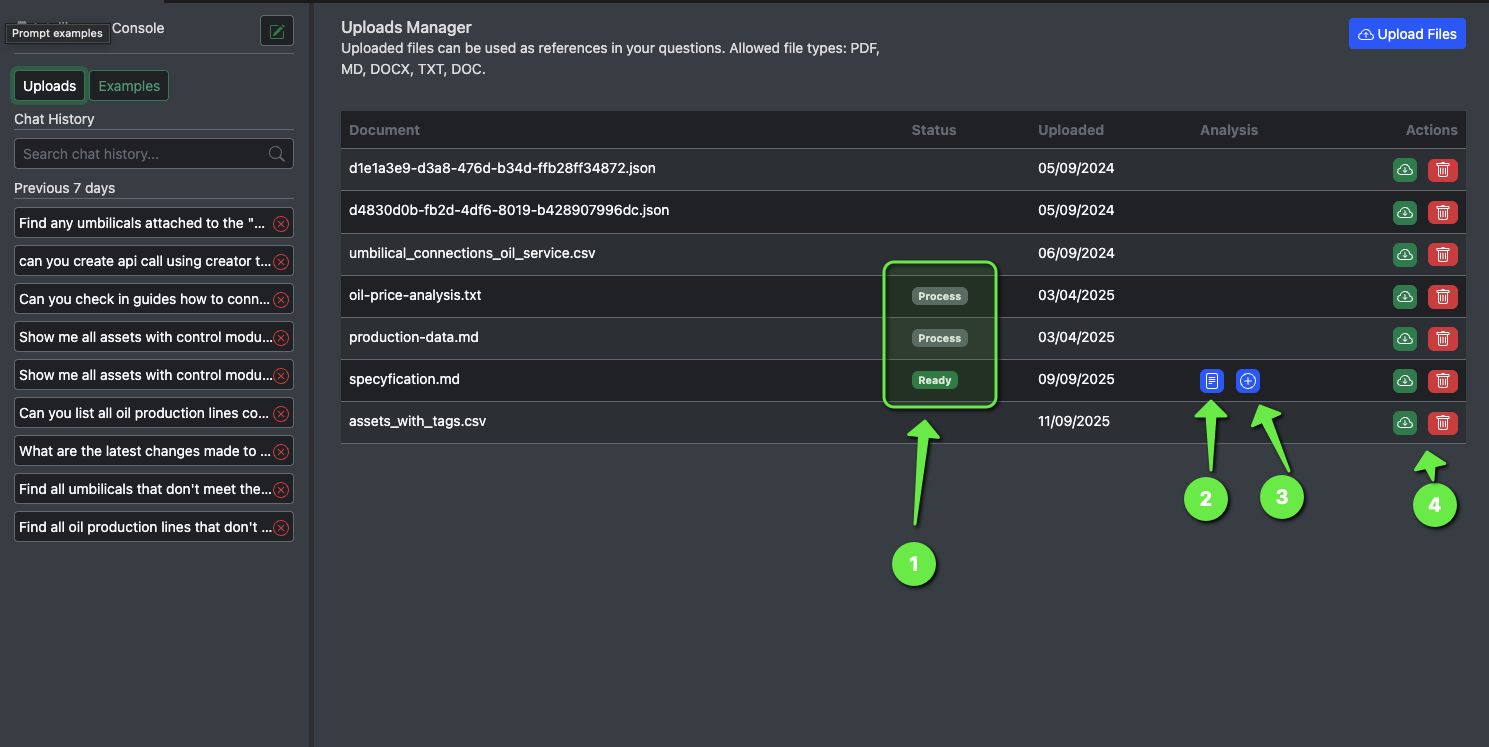The image size is (1489, 747).
Task: Delete the d1e1a3e9 JSON file
Action: [1442, 170]
